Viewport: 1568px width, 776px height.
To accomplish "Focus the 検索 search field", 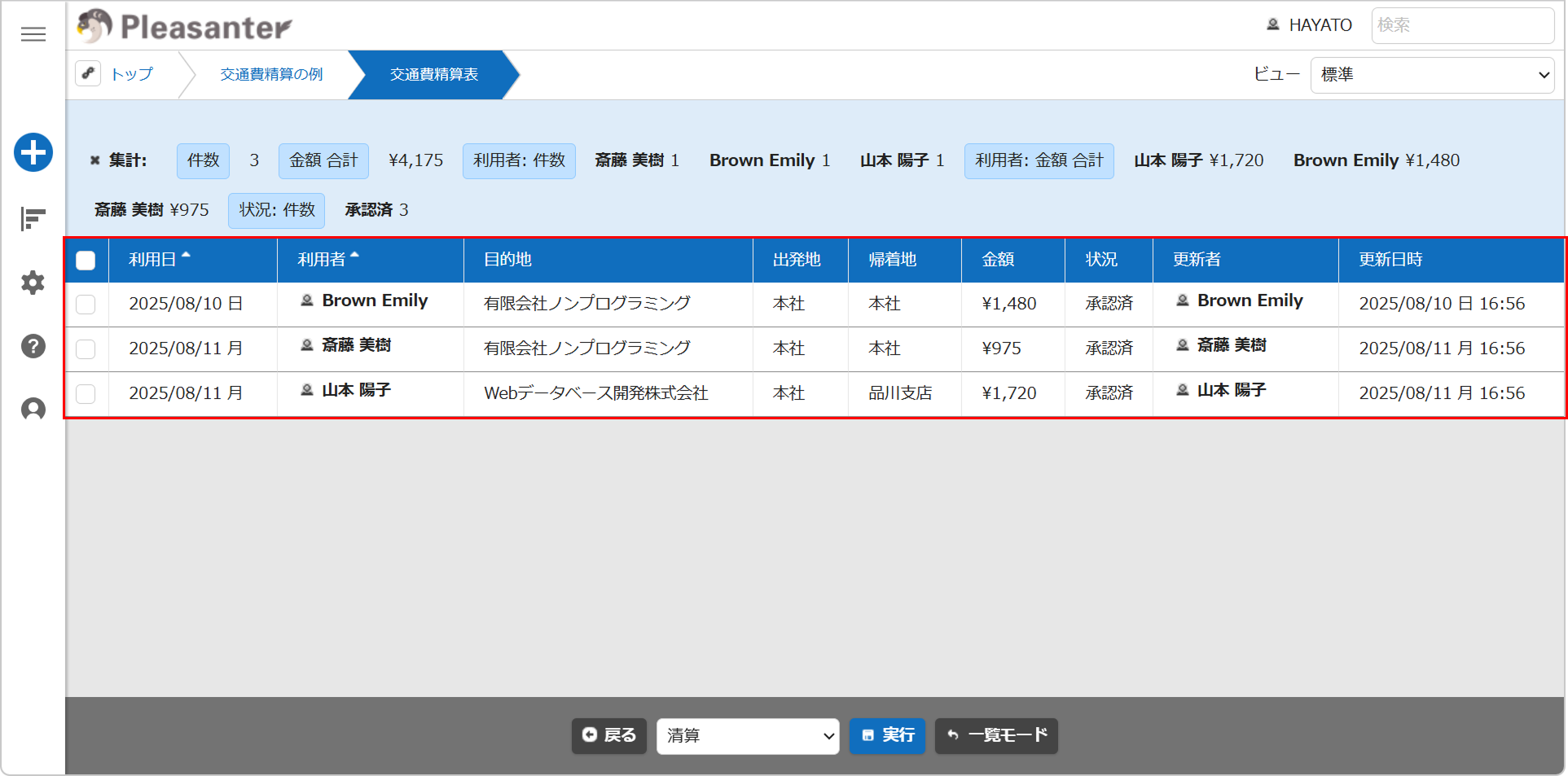I will (x=1462, y=25).
